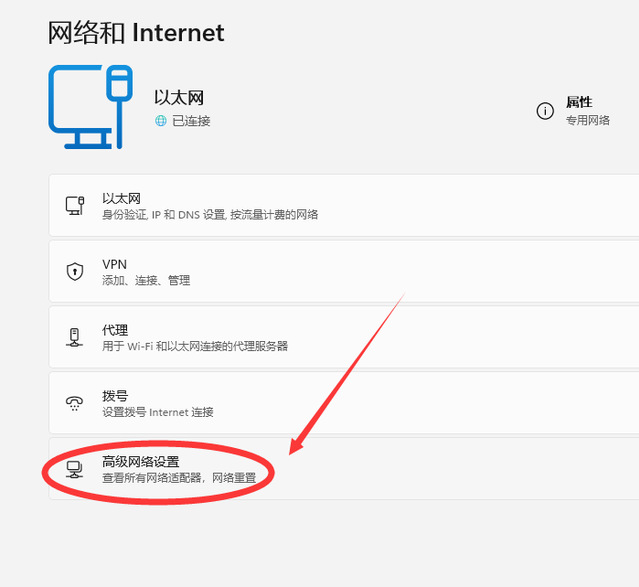Open 高级网络设置 row title
Screen dimensions: 639x587
141,462
